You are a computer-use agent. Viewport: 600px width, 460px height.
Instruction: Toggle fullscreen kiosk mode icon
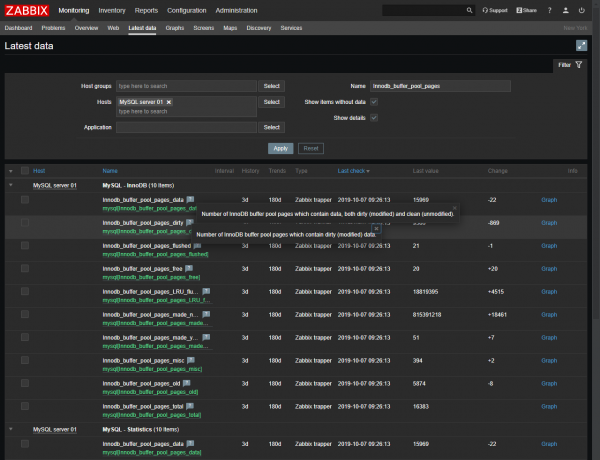tap(582, 46)
